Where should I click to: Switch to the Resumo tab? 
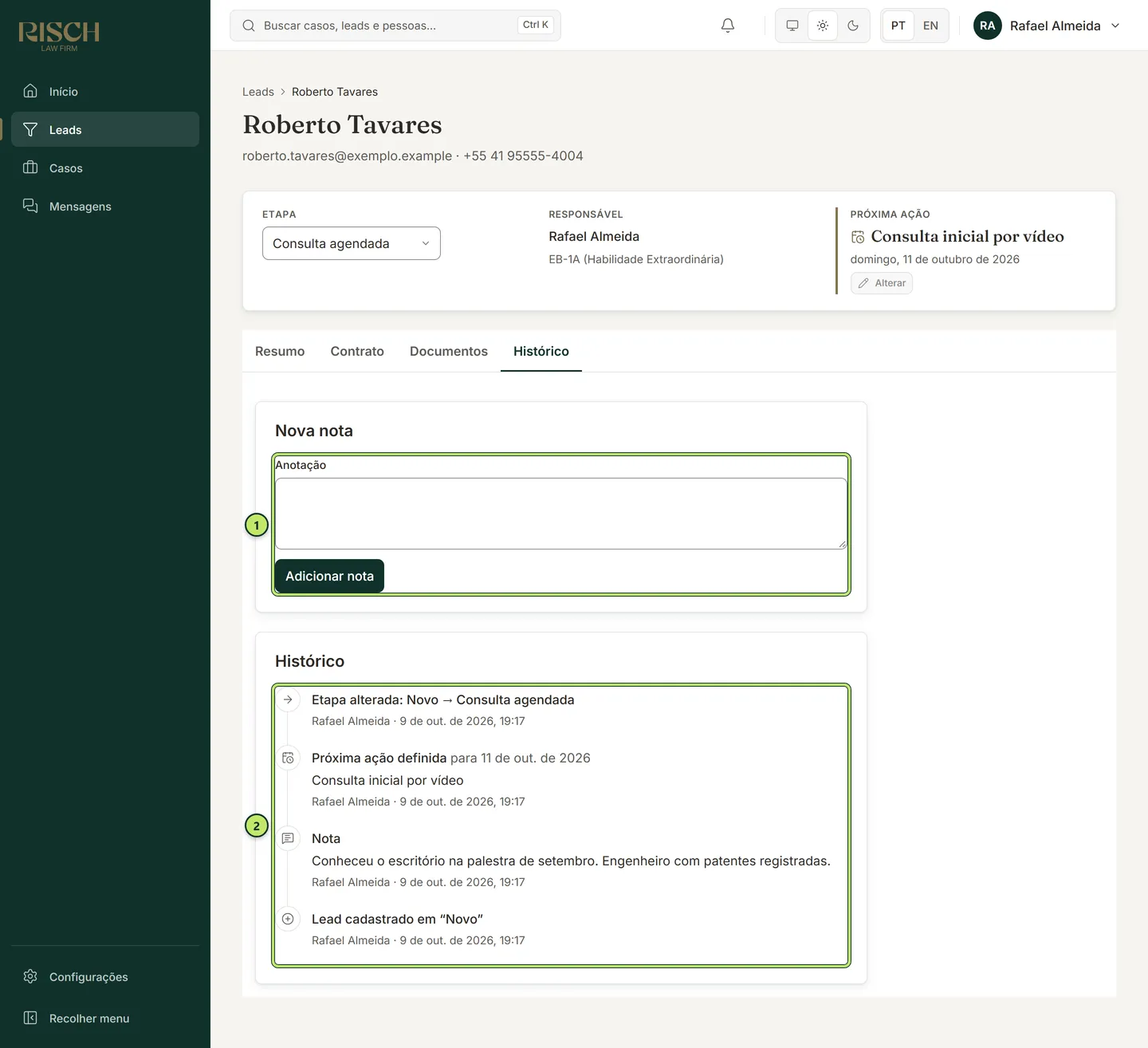point(280,351)
